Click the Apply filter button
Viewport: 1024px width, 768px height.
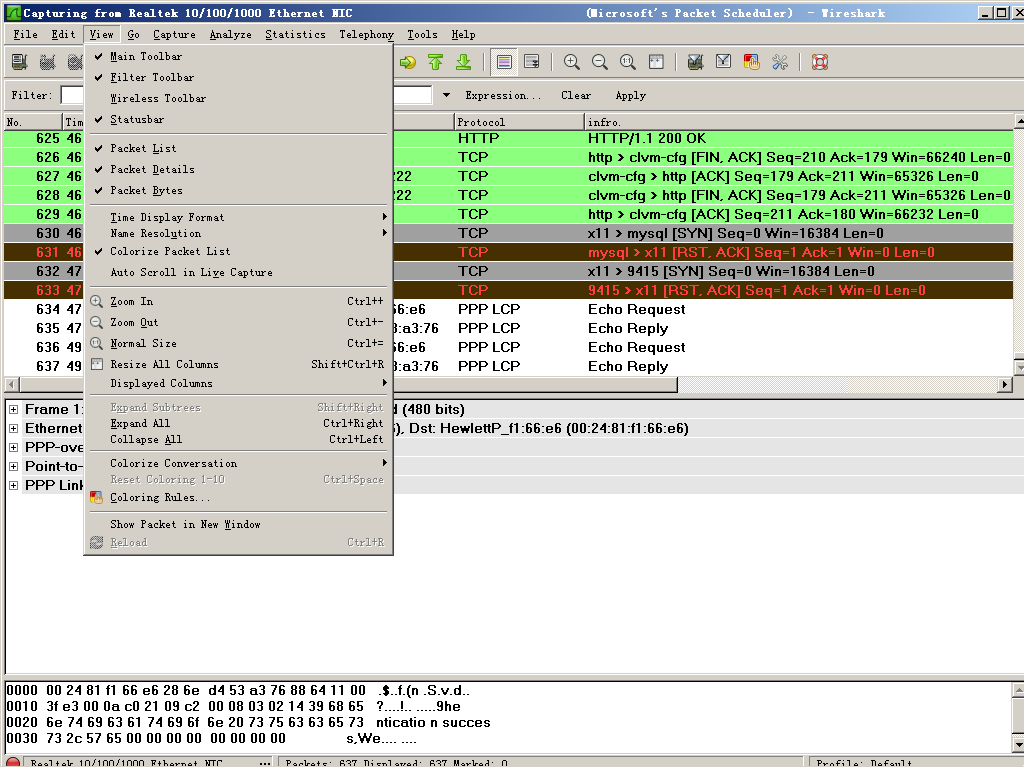[631, 95]
